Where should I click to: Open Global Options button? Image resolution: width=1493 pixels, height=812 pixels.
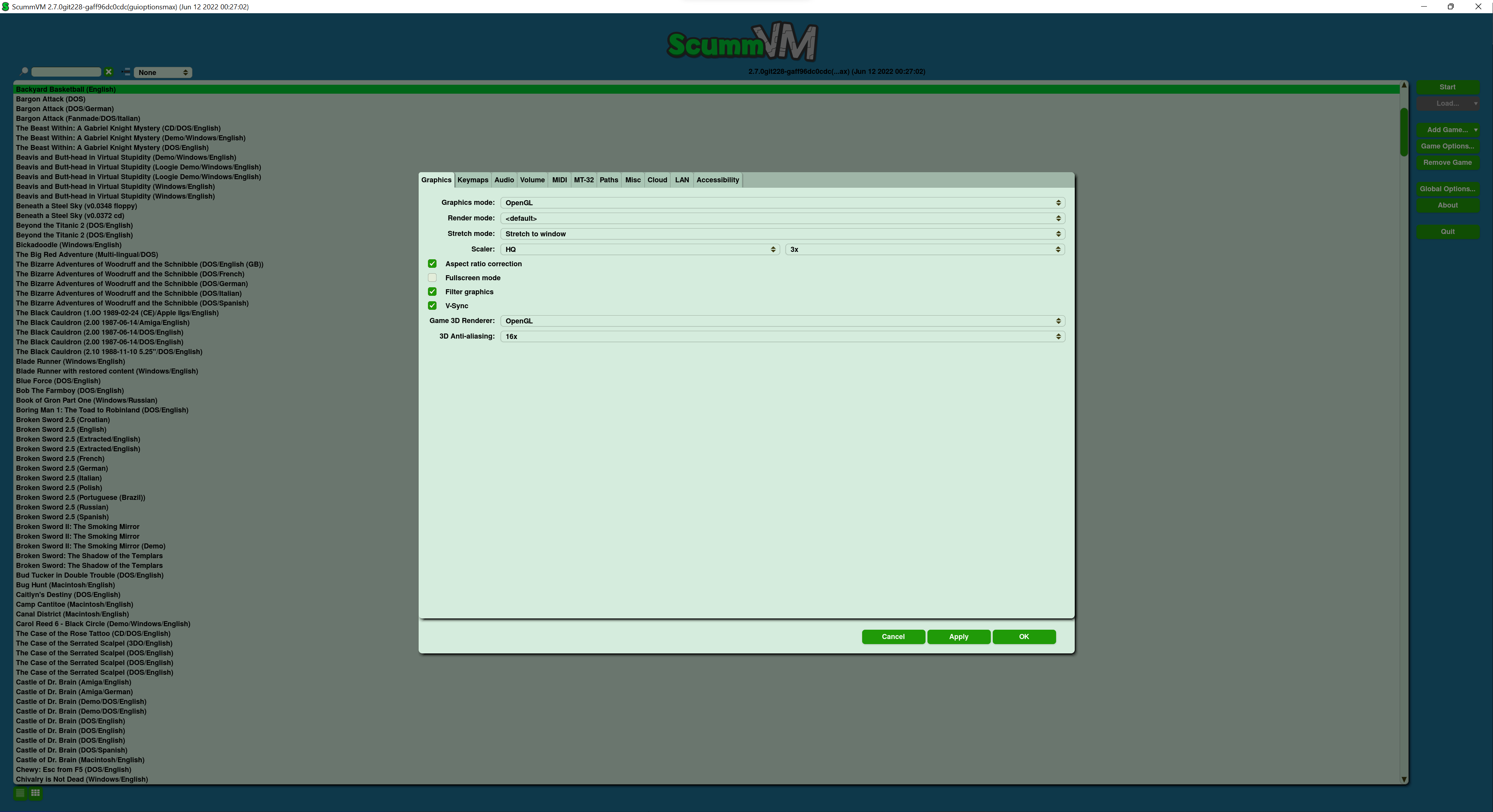click(x=1447, y=189)
